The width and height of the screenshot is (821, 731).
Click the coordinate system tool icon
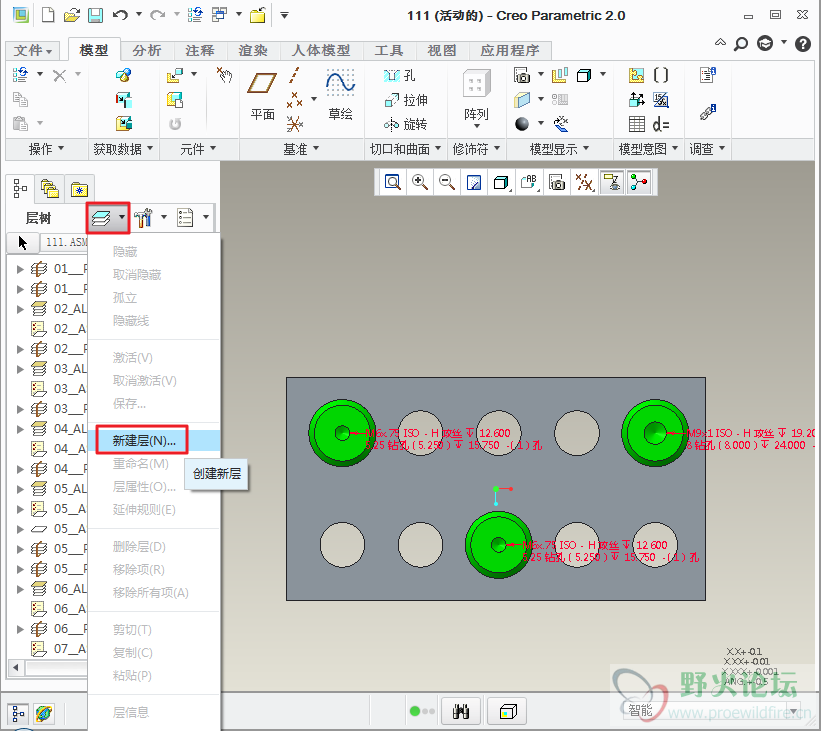point(295,124)
